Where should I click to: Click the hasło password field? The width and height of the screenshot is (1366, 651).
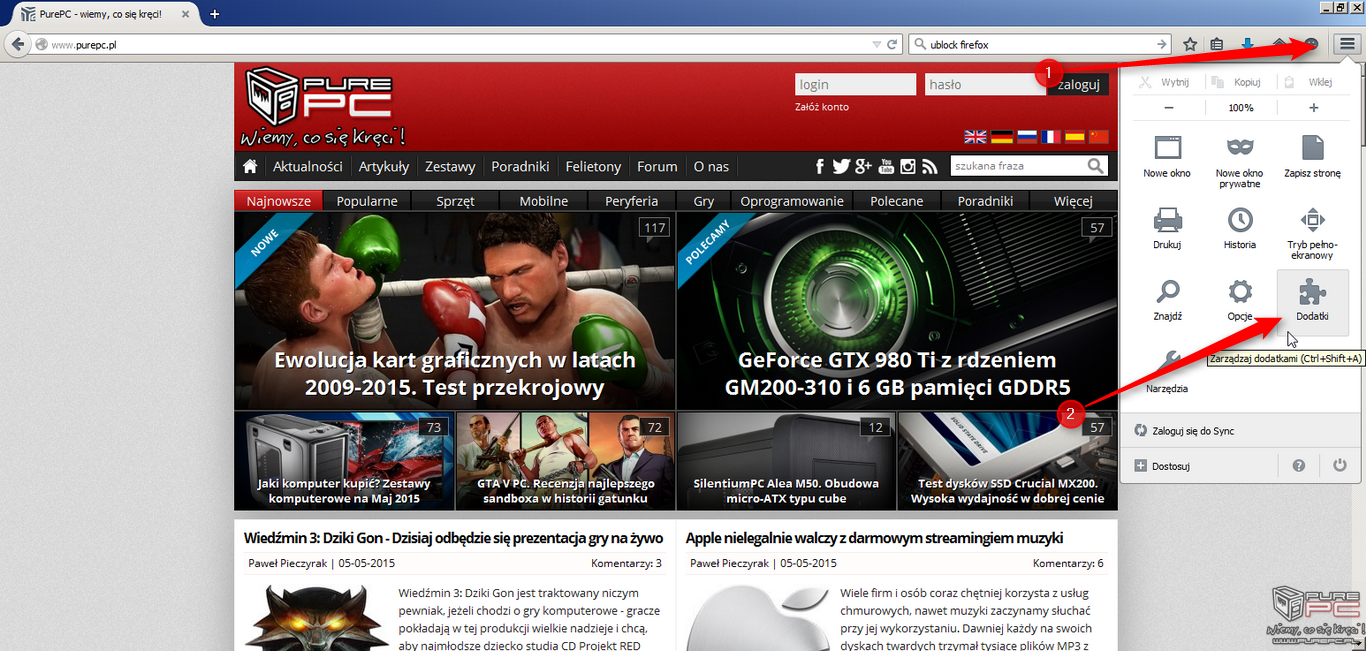(x=985, y=84)
